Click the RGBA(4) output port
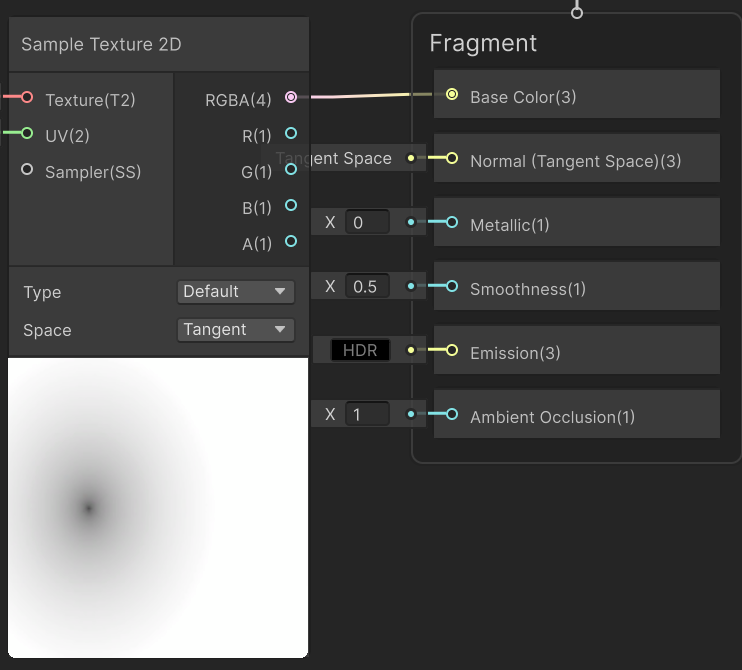 [x=291, y=97]
